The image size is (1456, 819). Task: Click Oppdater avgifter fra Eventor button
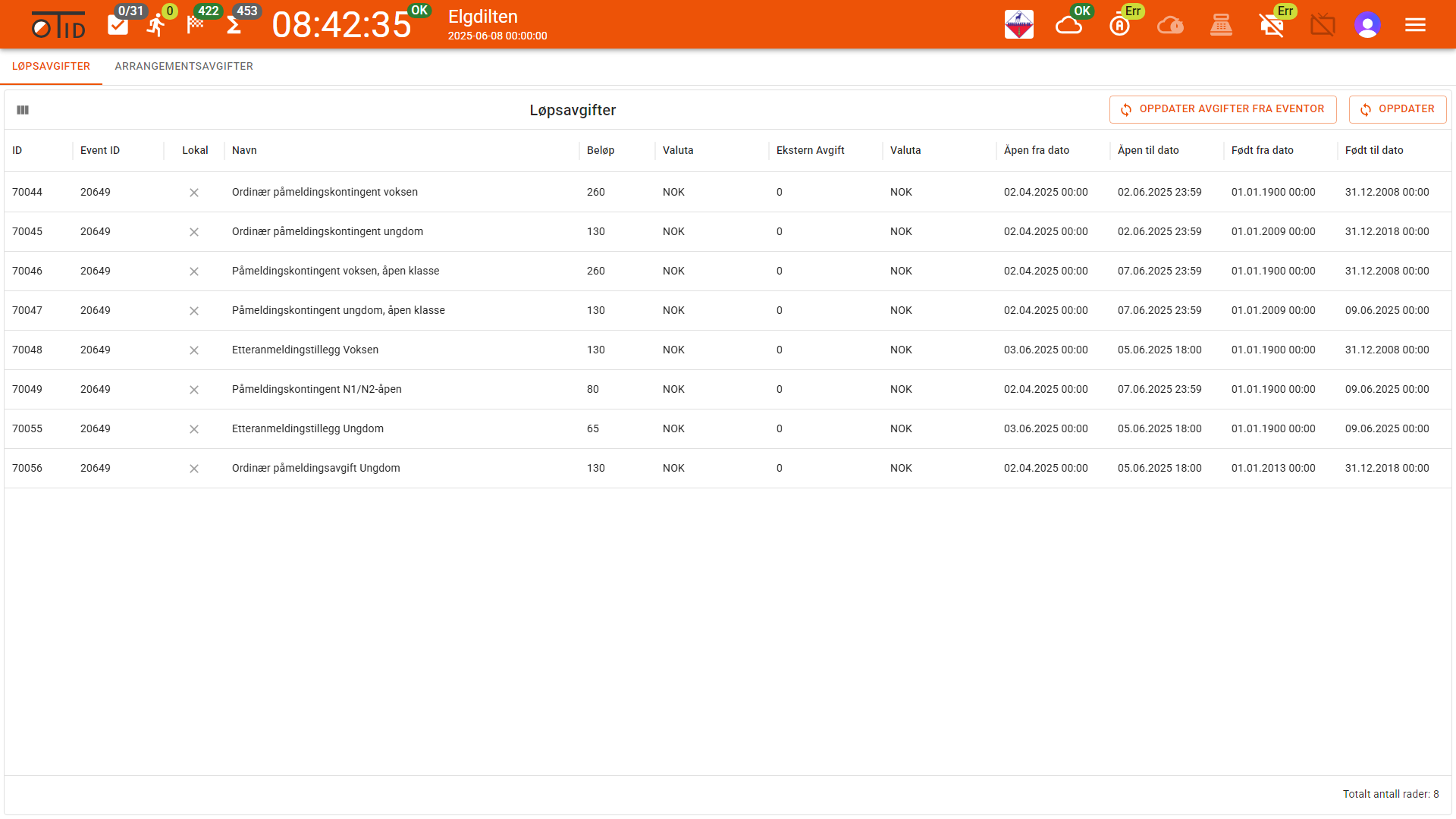(1223, 109)
